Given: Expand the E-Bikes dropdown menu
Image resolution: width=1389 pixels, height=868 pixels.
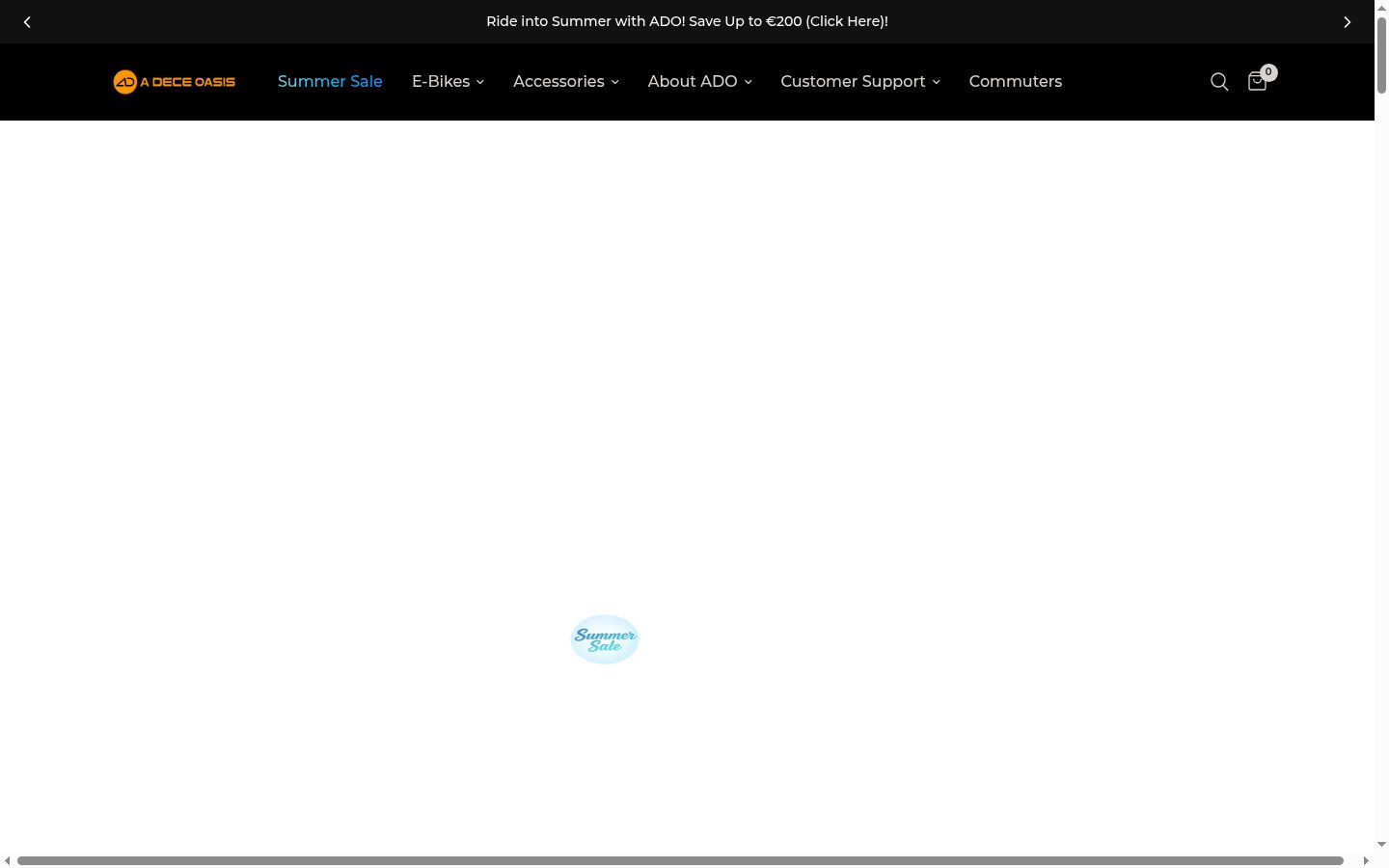Looking at the screenshot, I should (x=448, y=82).
